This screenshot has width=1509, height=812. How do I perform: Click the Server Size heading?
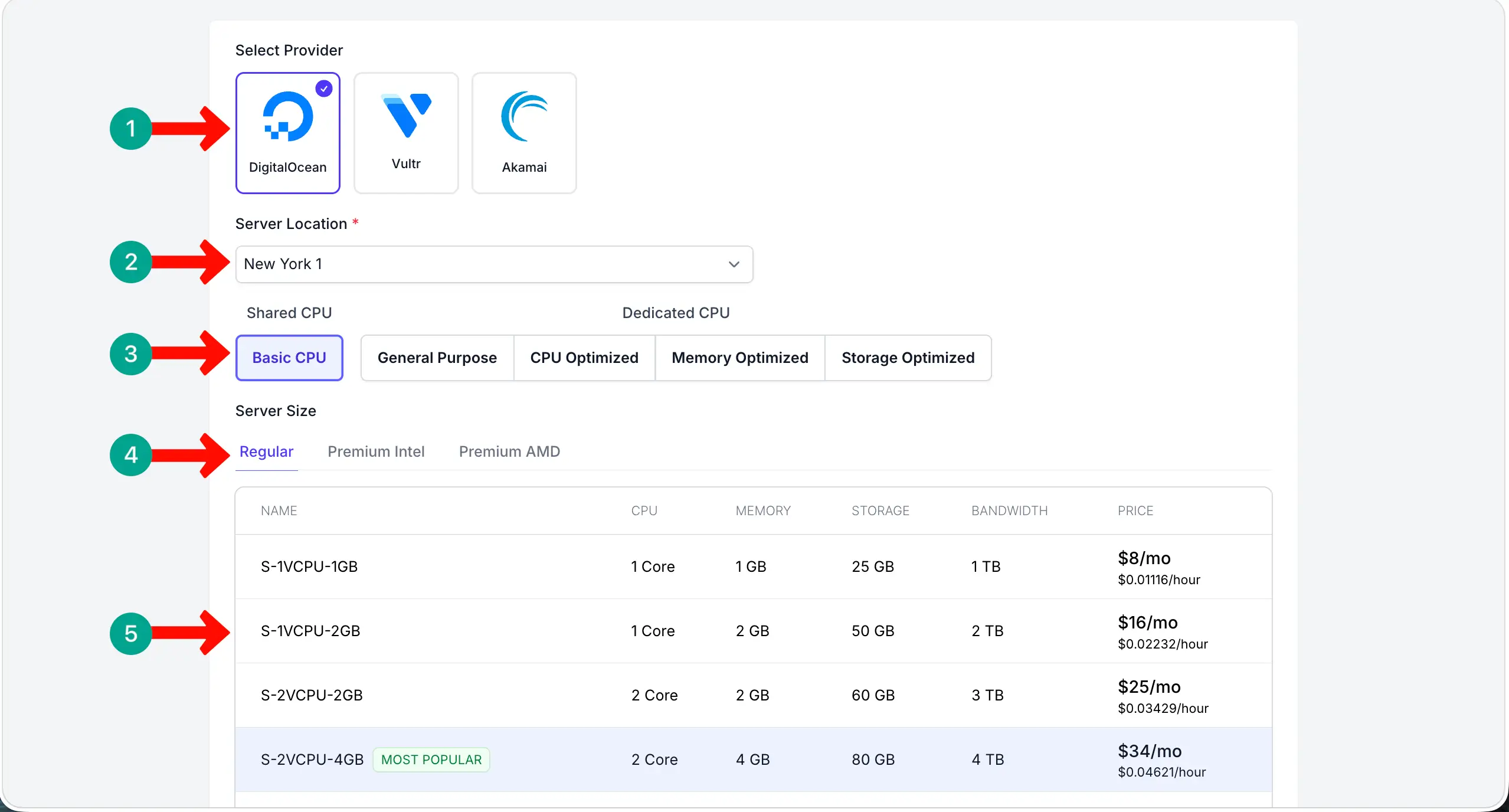click(x=276, y=411)
